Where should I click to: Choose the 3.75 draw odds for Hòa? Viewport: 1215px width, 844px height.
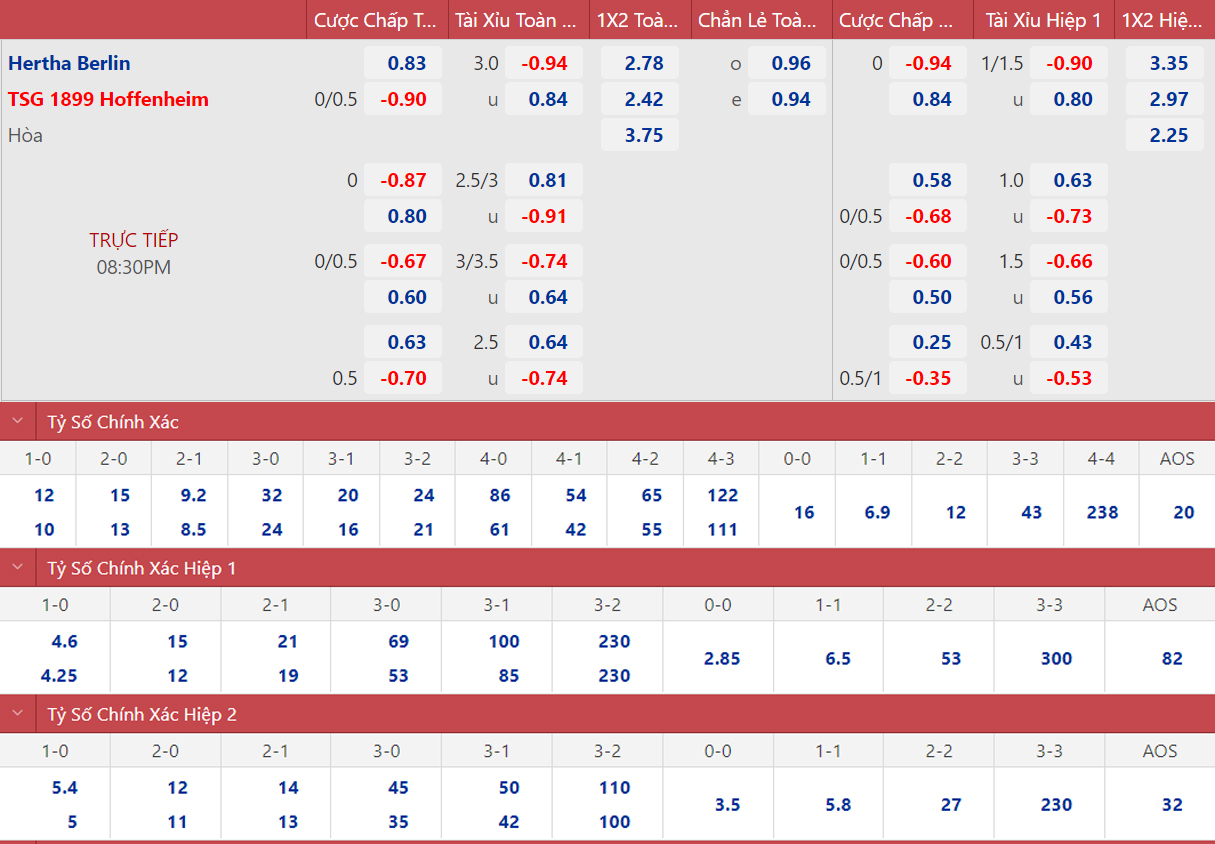(x=643, y=135)
